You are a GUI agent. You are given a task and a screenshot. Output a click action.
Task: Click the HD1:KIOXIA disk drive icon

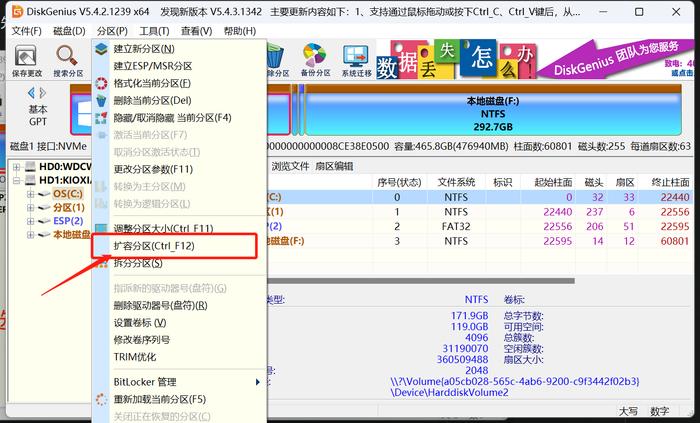click(30, 180)
